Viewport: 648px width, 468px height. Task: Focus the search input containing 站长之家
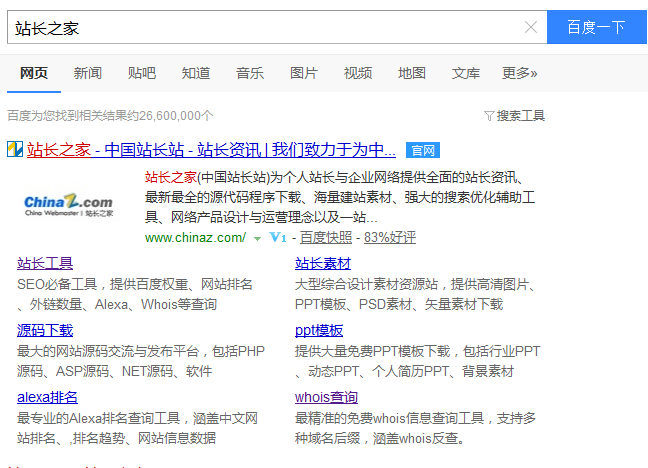pyautogui.click(x=264, y=27)
